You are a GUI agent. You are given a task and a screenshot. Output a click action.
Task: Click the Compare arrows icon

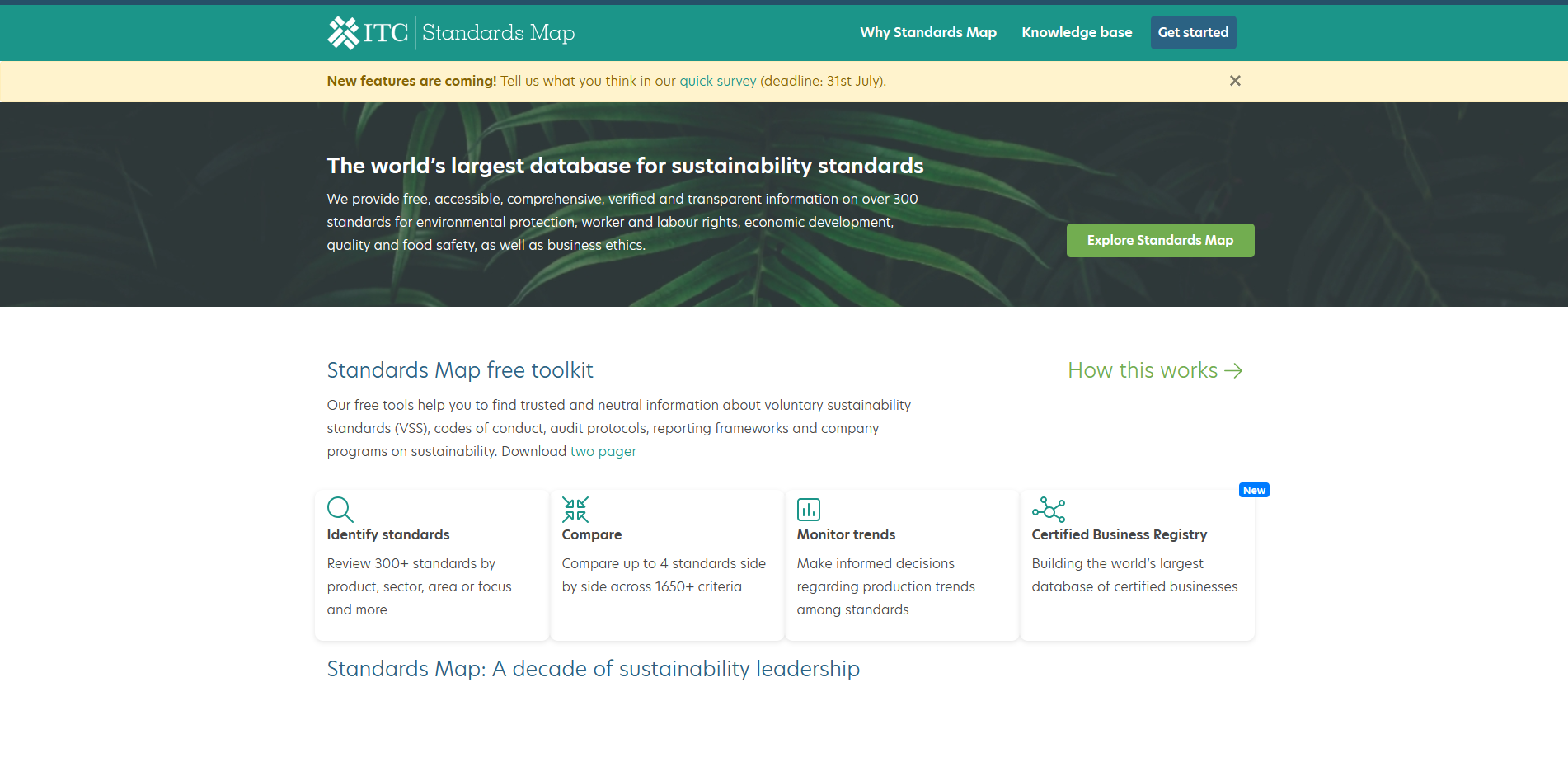point(575,509)
